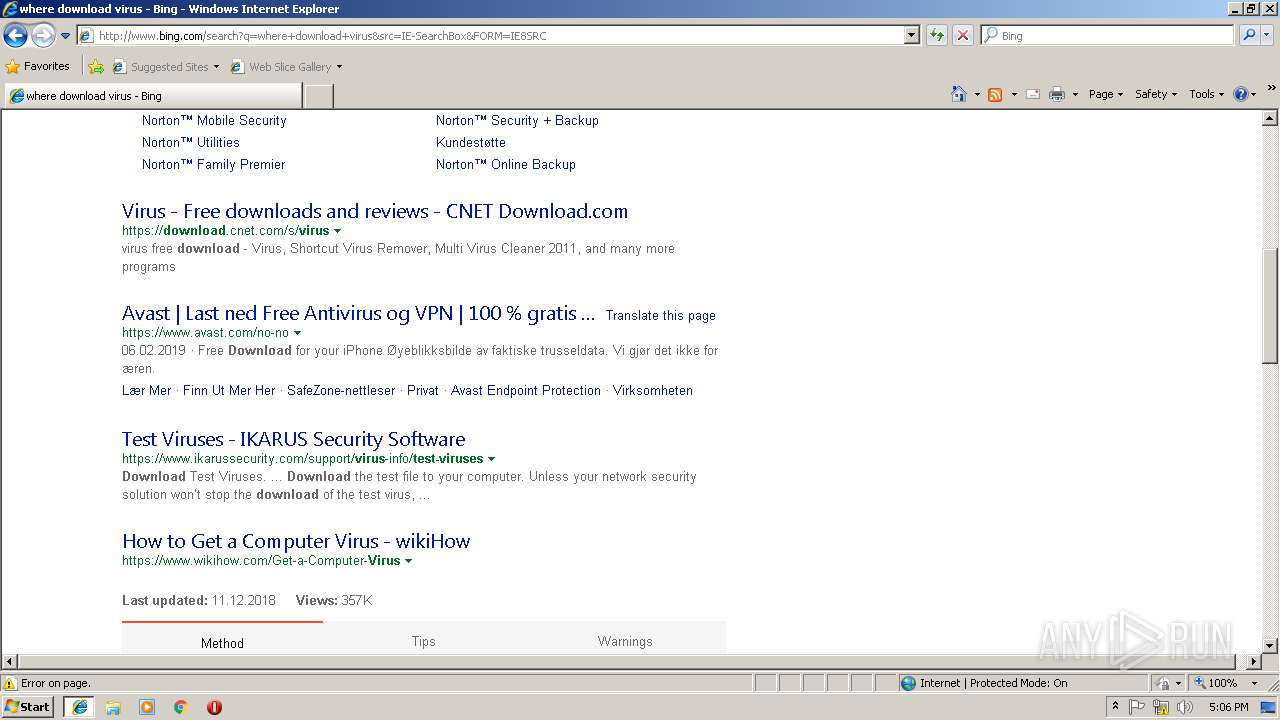The height and width of the screenshot is (720, 1280).
Task: Open the Page menu
Action: coord(1106,94)
